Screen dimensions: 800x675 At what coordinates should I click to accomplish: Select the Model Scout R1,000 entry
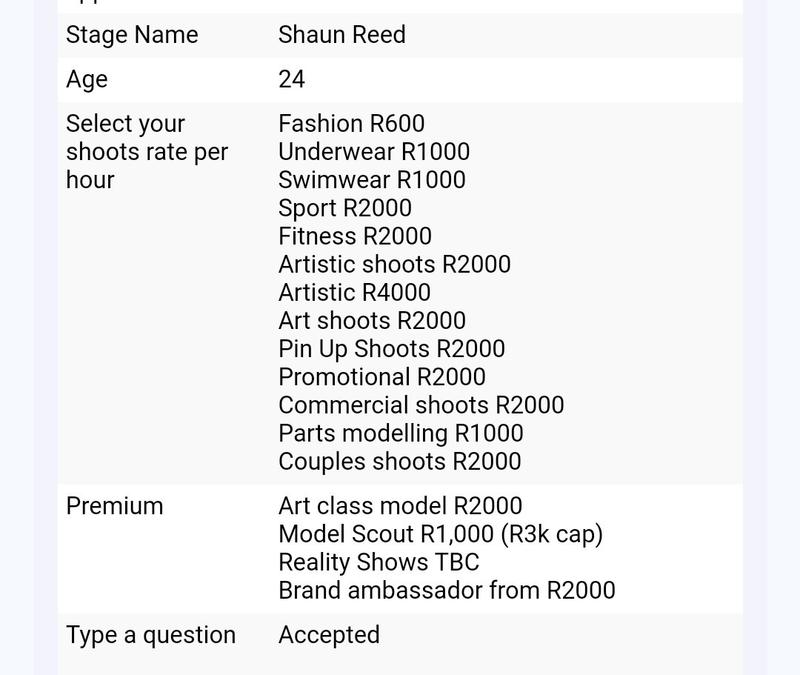coord(440,534)
